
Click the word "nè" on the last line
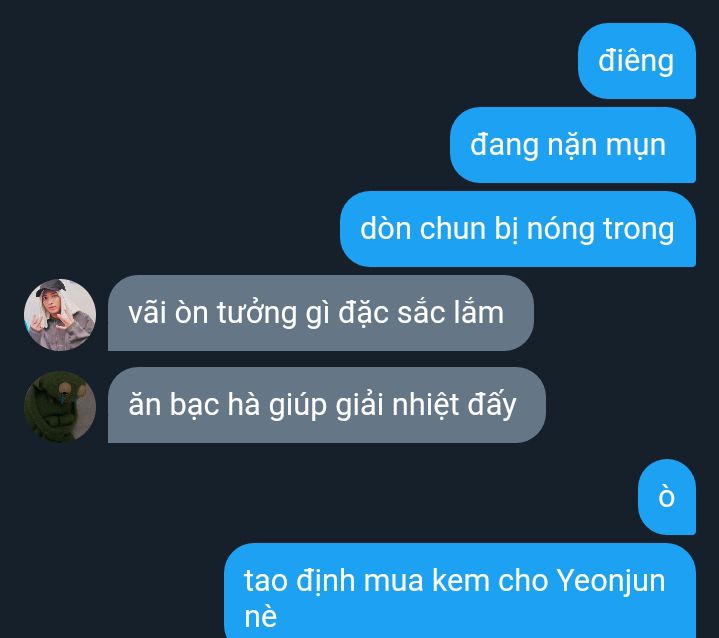coord(260,617)
